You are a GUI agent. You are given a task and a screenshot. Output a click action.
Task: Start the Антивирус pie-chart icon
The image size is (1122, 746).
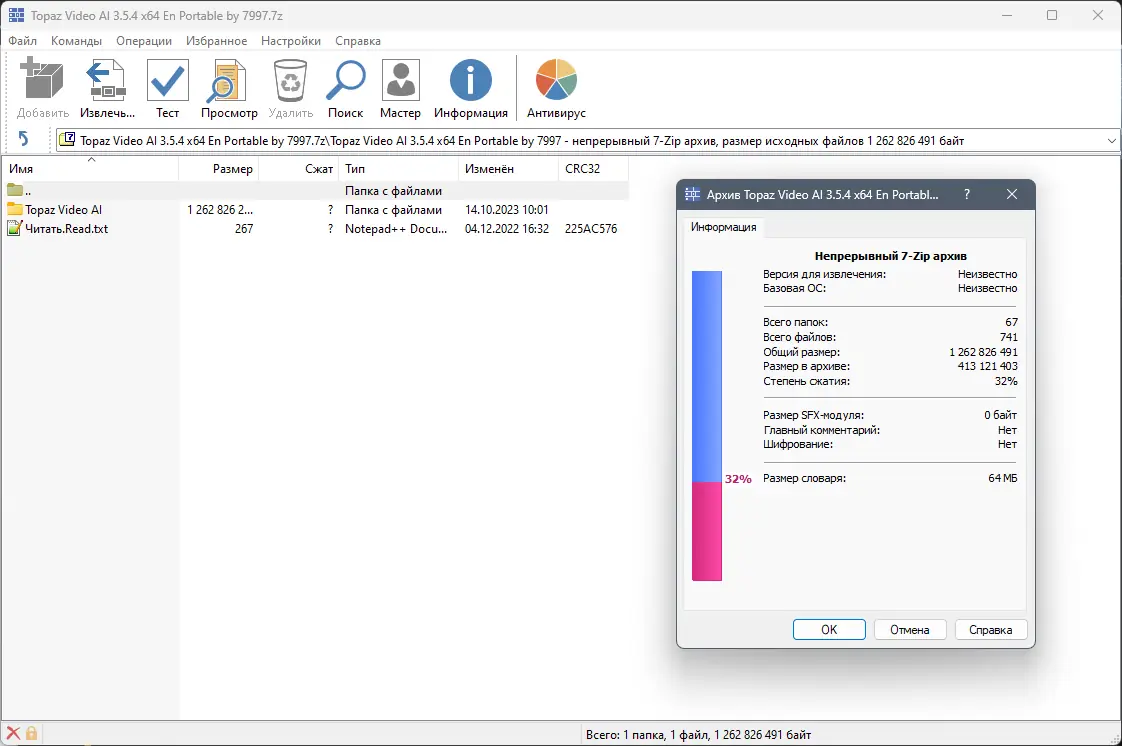pos(555,80)
